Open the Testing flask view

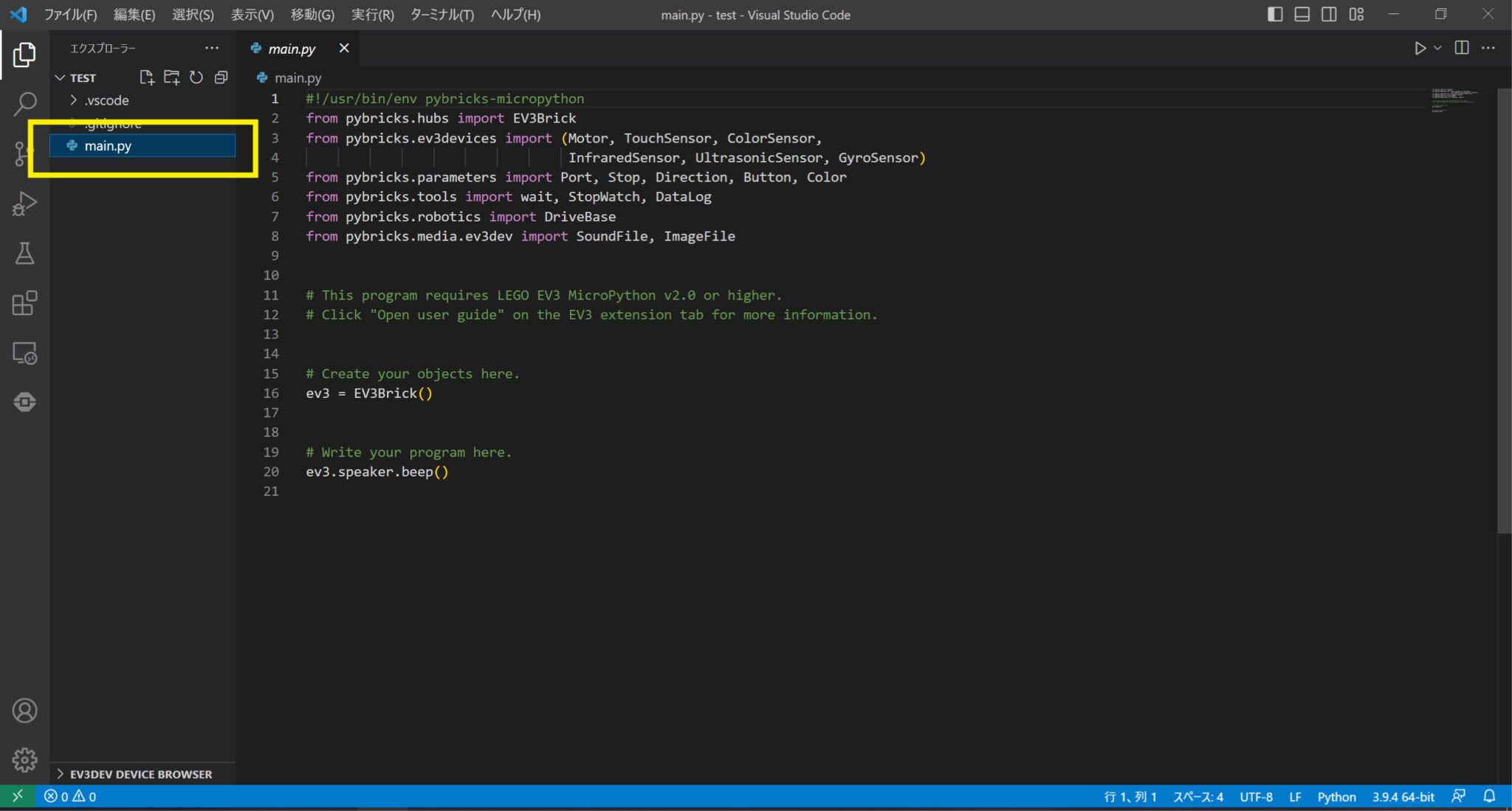tap(24, 253)
